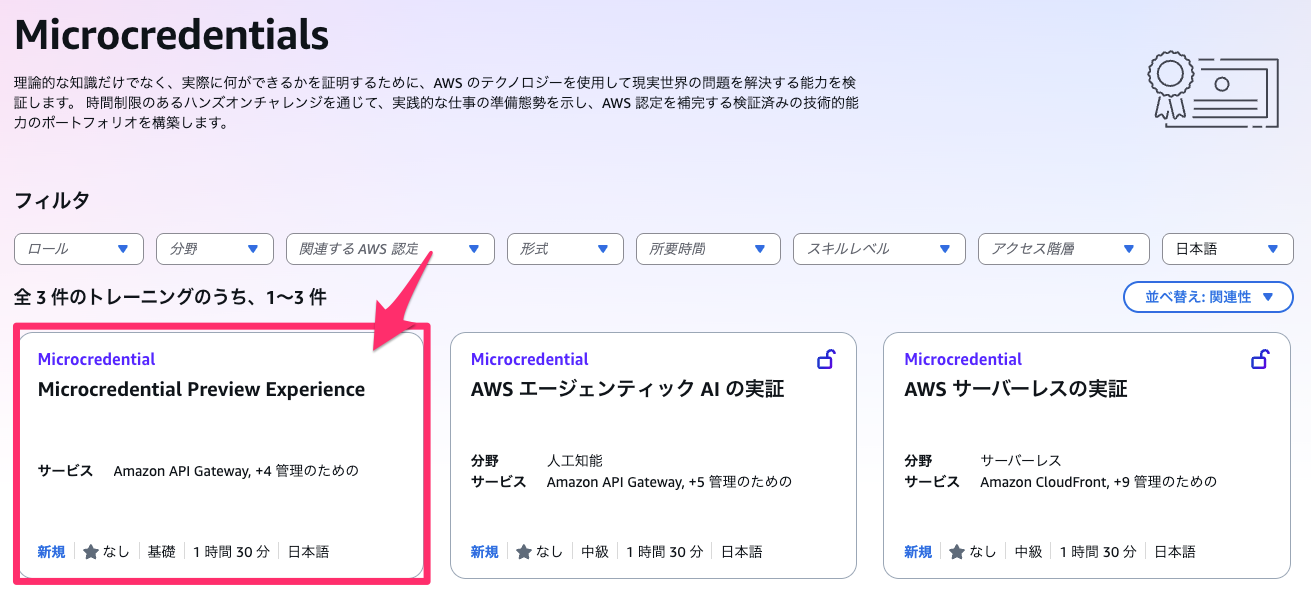Click 1 時間 30 分 on サーバーレス card
Image resolution: width=1311 pixels, height=595 pixels.
(1098, 552)
